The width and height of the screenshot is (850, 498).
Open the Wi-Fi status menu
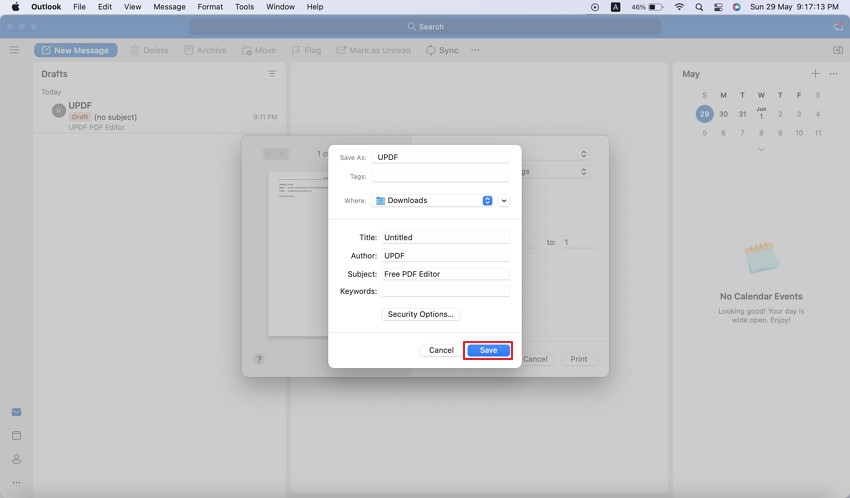679,7
